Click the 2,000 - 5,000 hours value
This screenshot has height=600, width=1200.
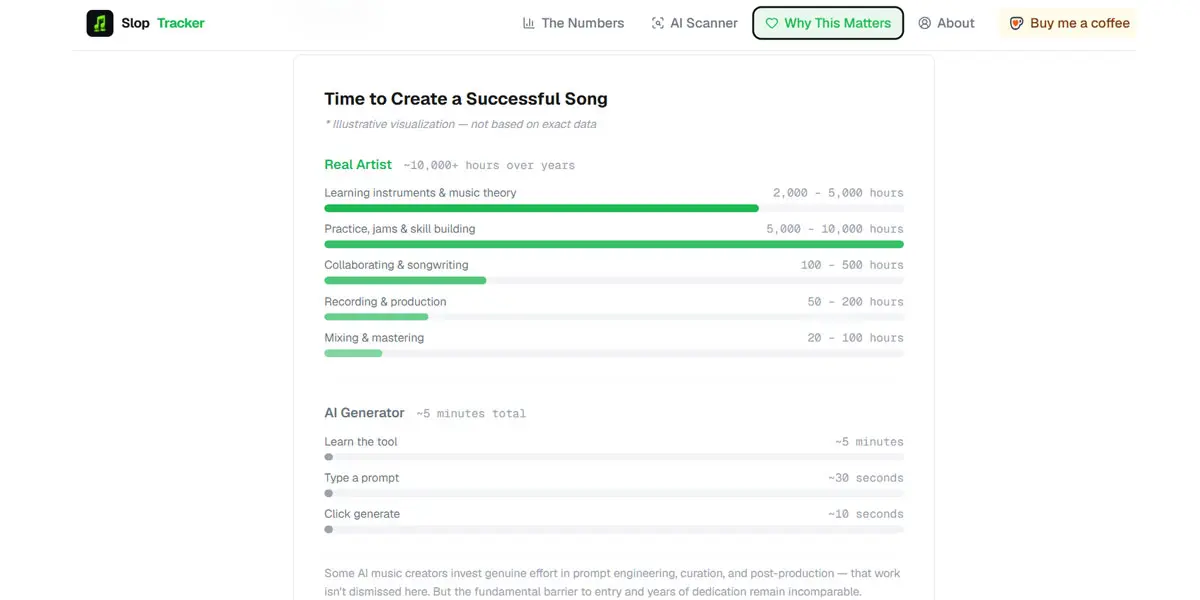click(x=838, y=193)
